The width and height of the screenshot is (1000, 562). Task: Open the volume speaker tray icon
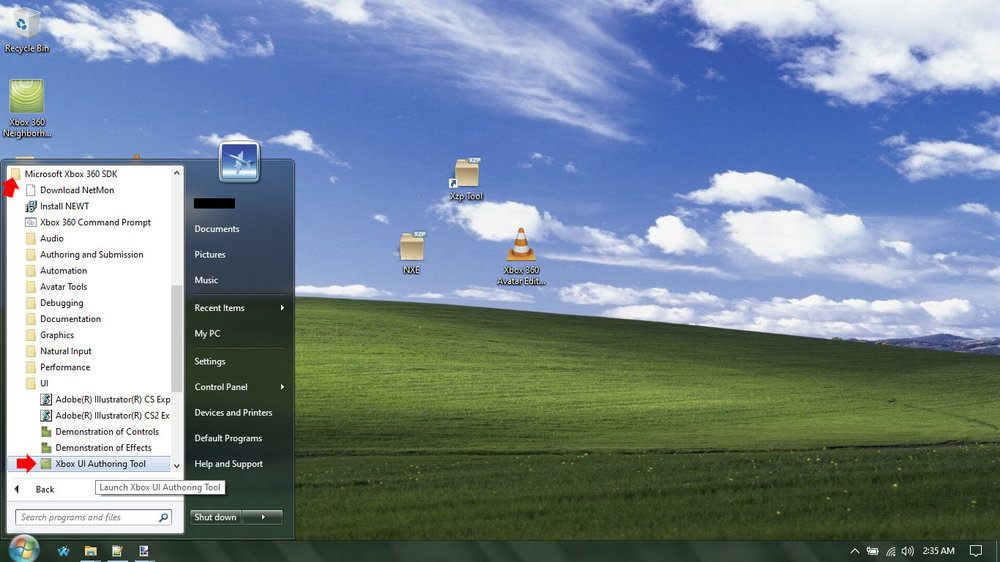pyautogui.click(x=908, y=551)
